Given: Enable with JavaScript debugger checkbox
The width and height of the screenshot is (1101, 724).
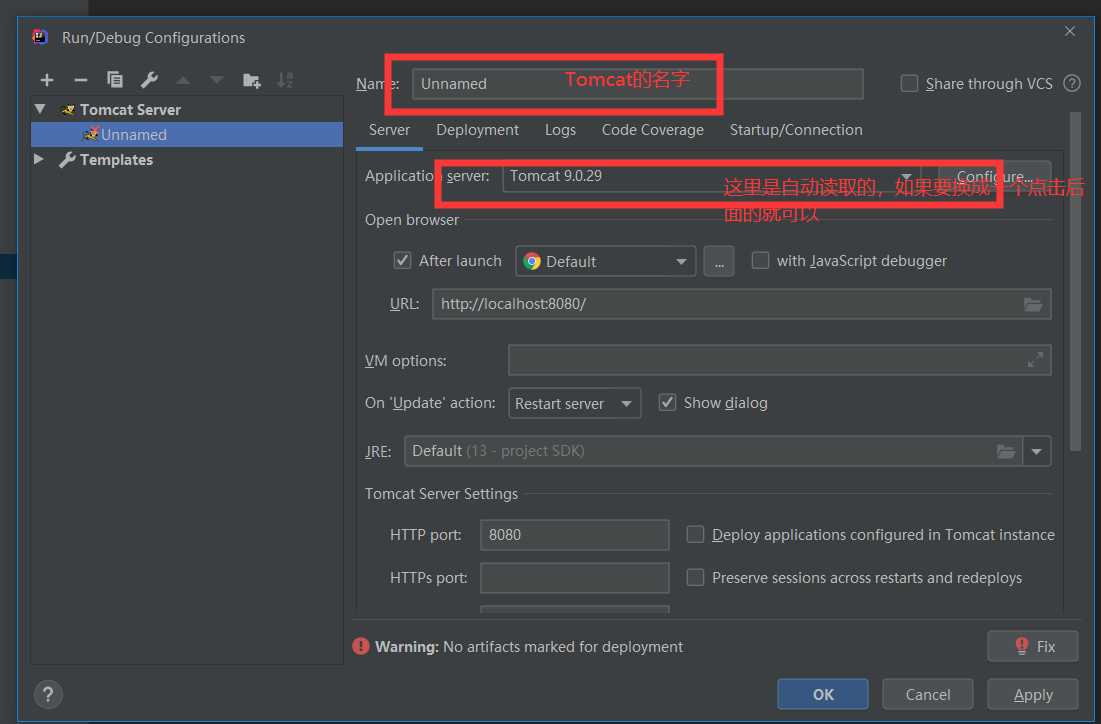Looking at the screenshot, I should pos(760,261).
